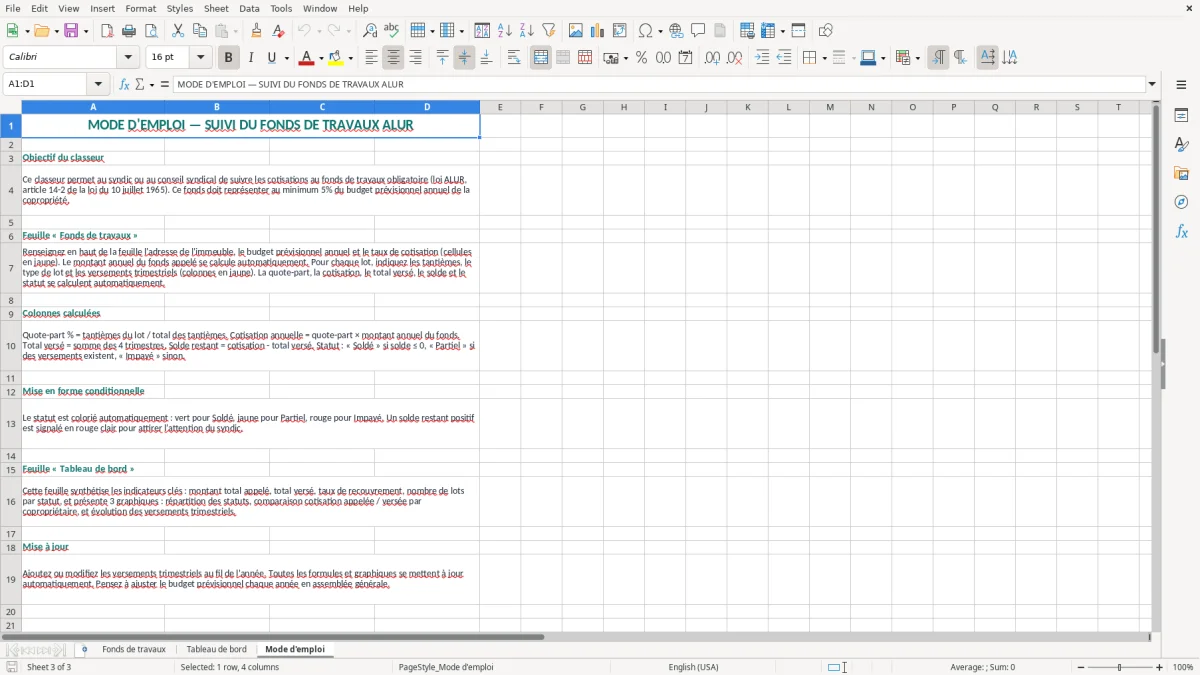Cut the selection with the scissors icon
The image size is (1200, 675).
pyautogui.click(x=178, y=31)
